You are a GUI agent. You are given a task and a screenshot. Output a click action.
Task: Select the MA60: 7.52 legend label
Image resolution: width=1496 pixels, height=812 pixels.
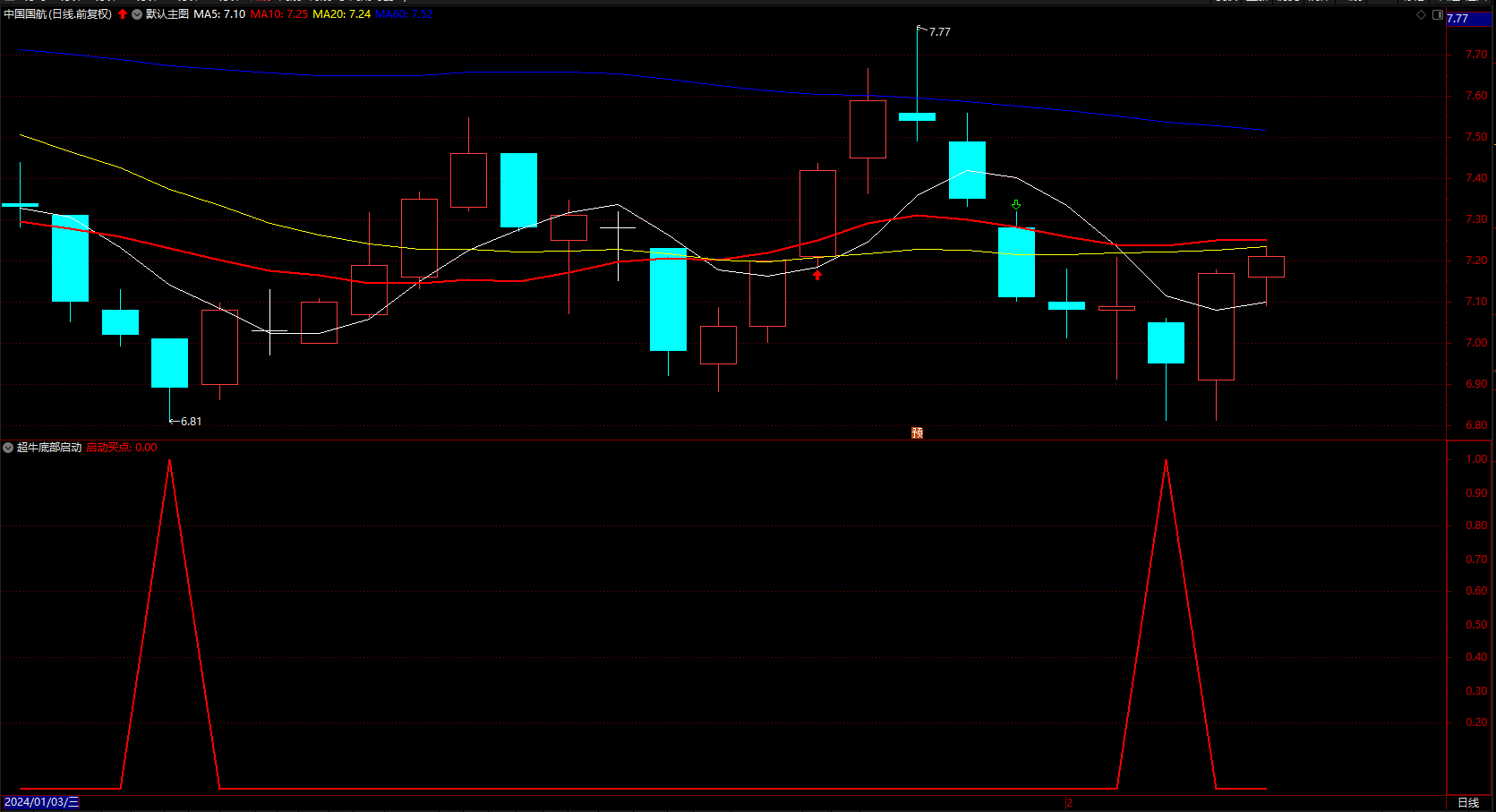[405, 14]
